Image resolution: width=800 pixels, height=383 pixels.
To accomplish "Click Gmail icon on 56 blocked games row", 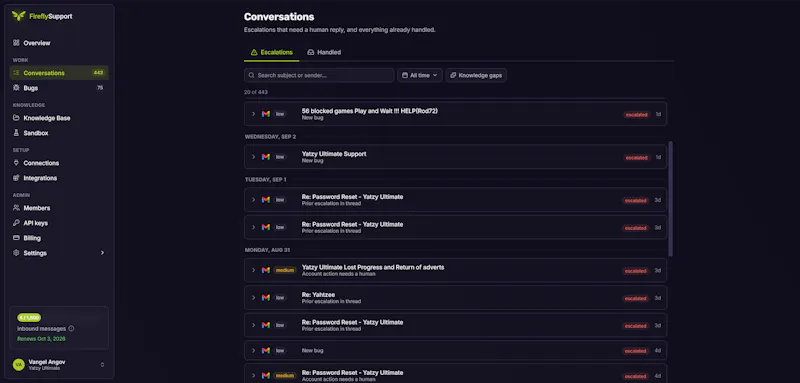I will coord(266,114).
